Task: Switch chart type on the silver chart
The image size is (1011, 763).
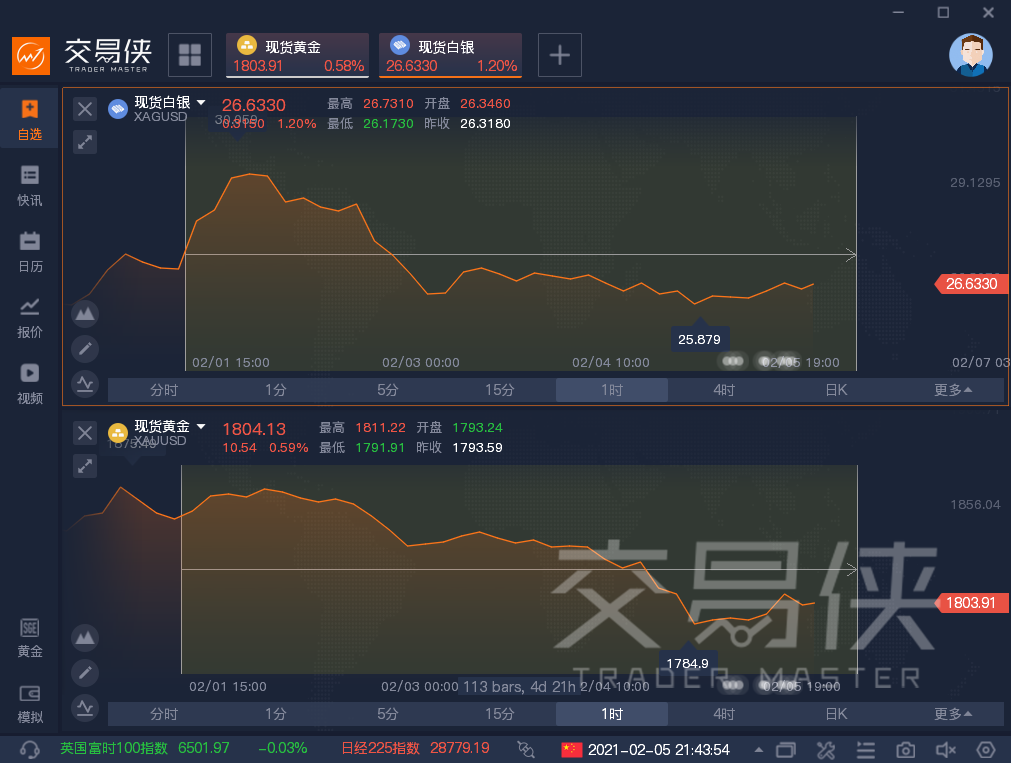Action: (85, 314)
